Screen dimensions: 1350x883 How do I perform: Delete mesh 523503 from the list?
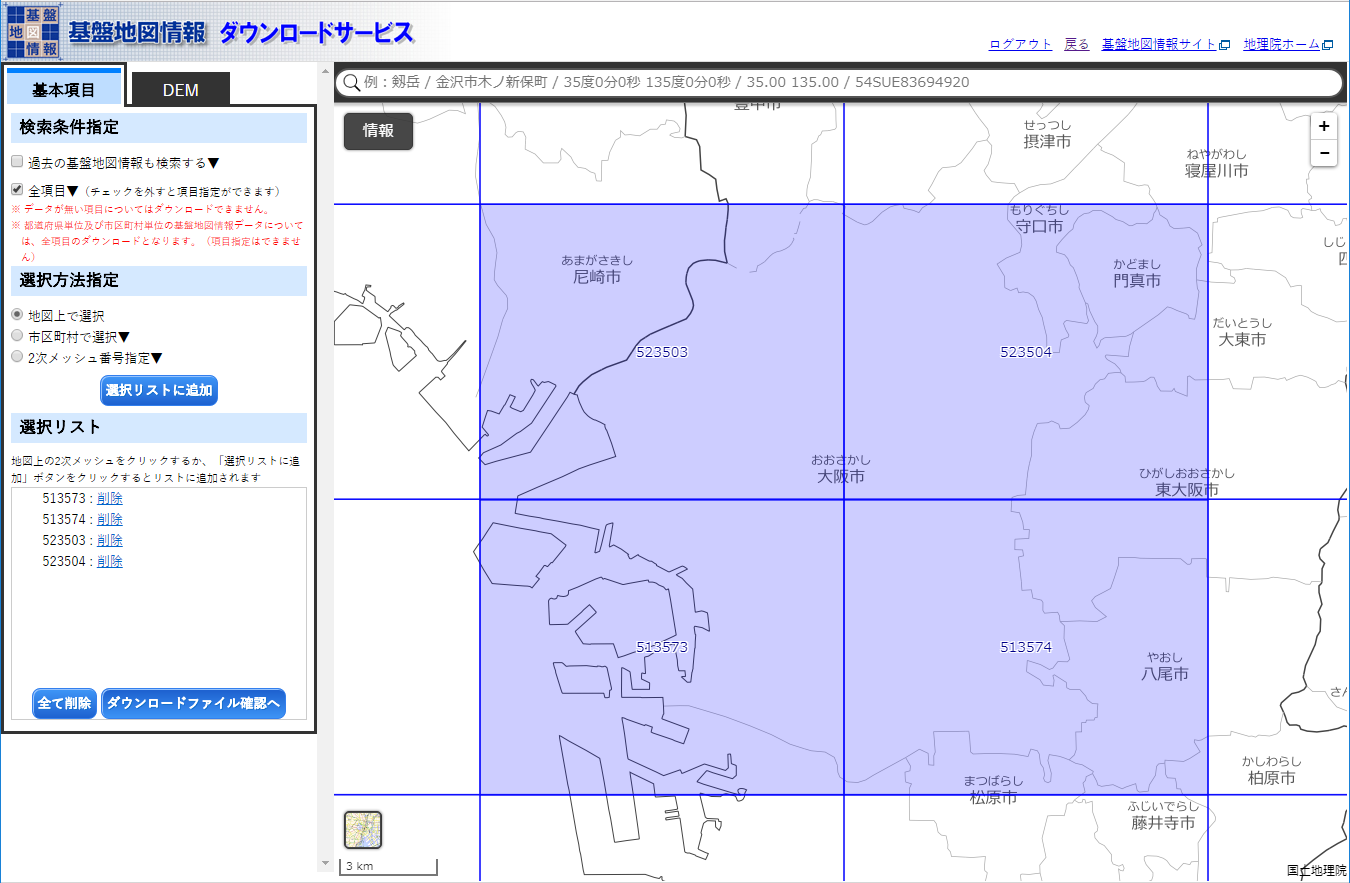click(x=110, y=540)
